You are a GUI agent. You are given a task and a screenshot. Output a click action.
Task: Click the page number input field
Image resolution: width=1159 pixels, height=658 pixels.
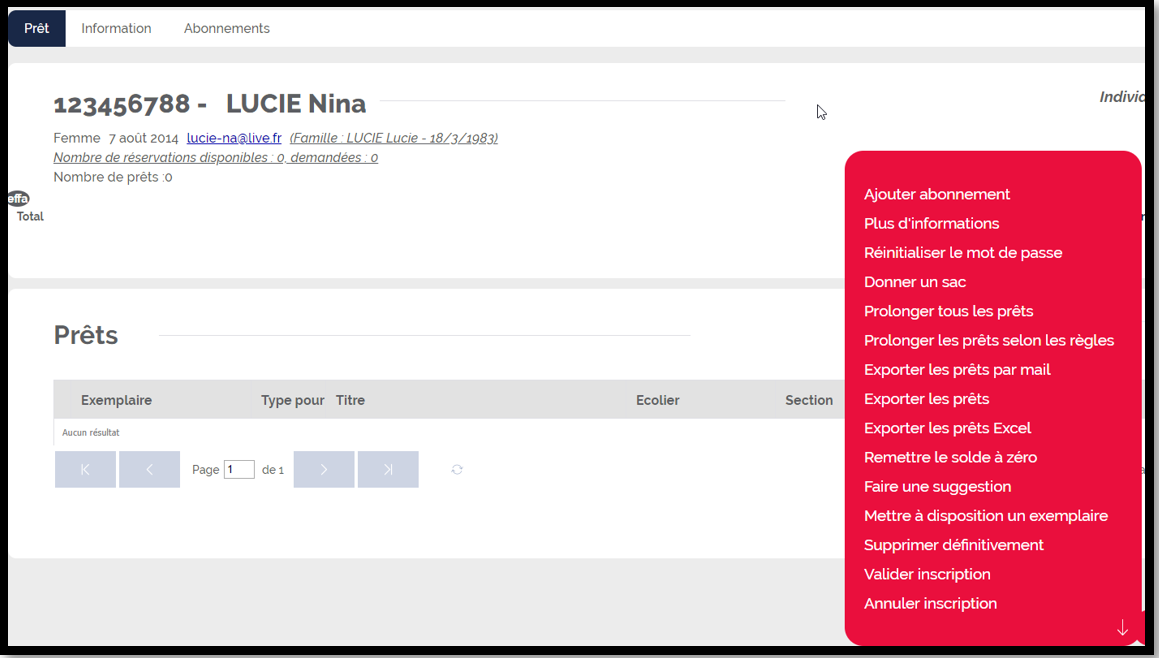point(239,470)
